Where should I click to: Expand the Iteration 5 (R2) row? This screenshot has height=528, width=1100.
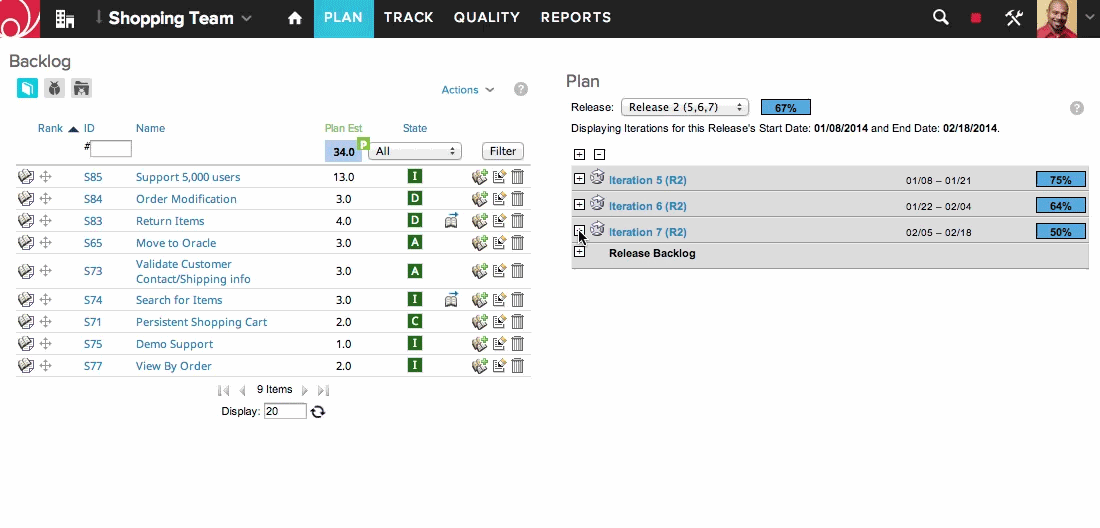coord(579,179)
